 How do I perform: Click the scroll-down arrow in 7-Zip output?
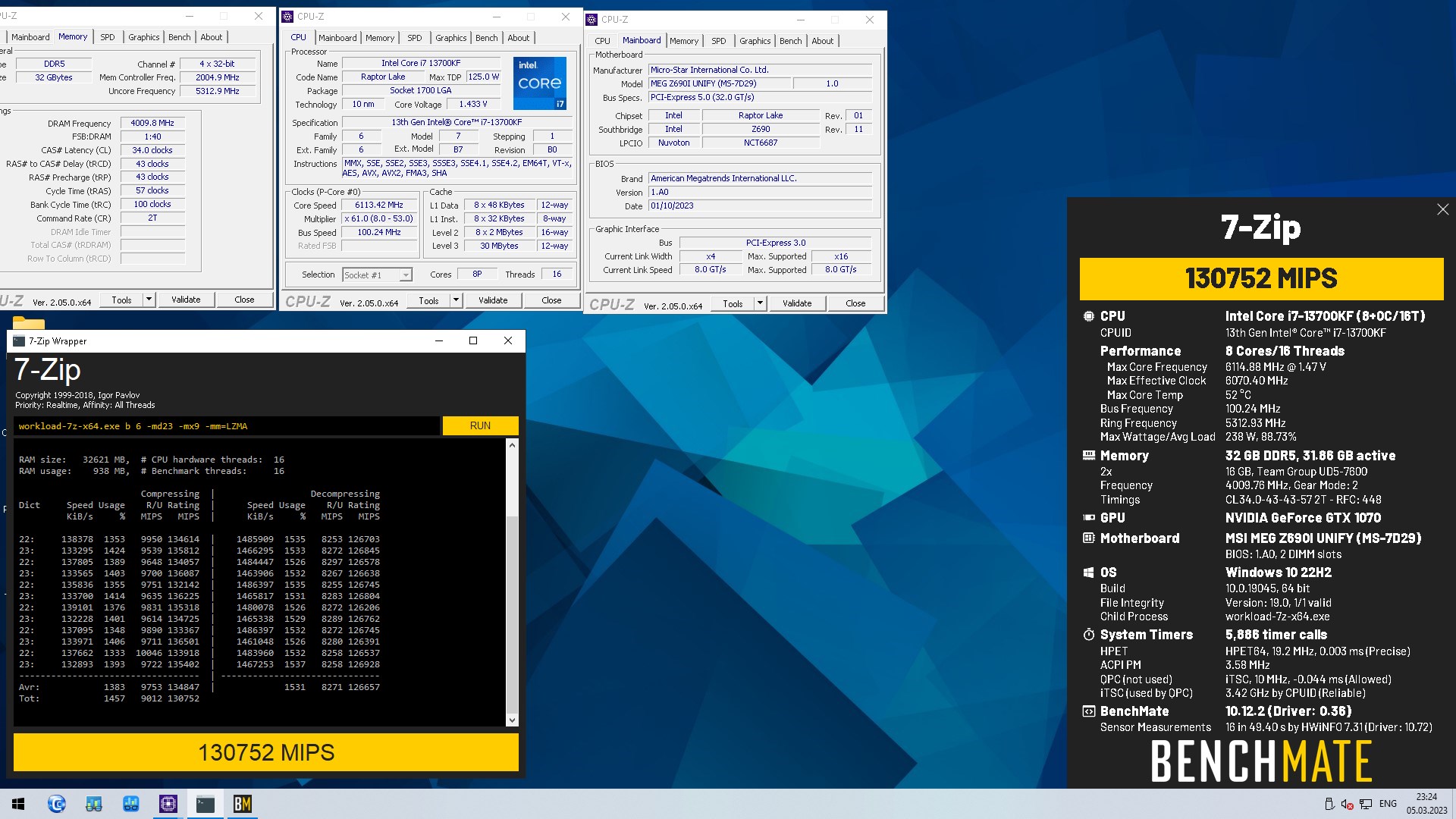[512, 720]
